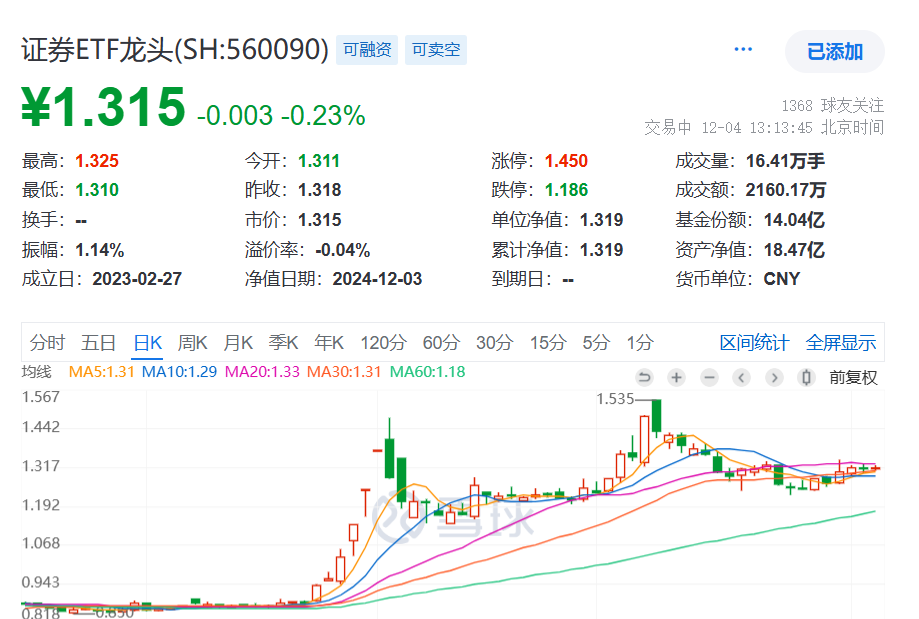Switch to the 五日 tab
Viewport: 919px width, 619px height.
click(x=98, y=342)
